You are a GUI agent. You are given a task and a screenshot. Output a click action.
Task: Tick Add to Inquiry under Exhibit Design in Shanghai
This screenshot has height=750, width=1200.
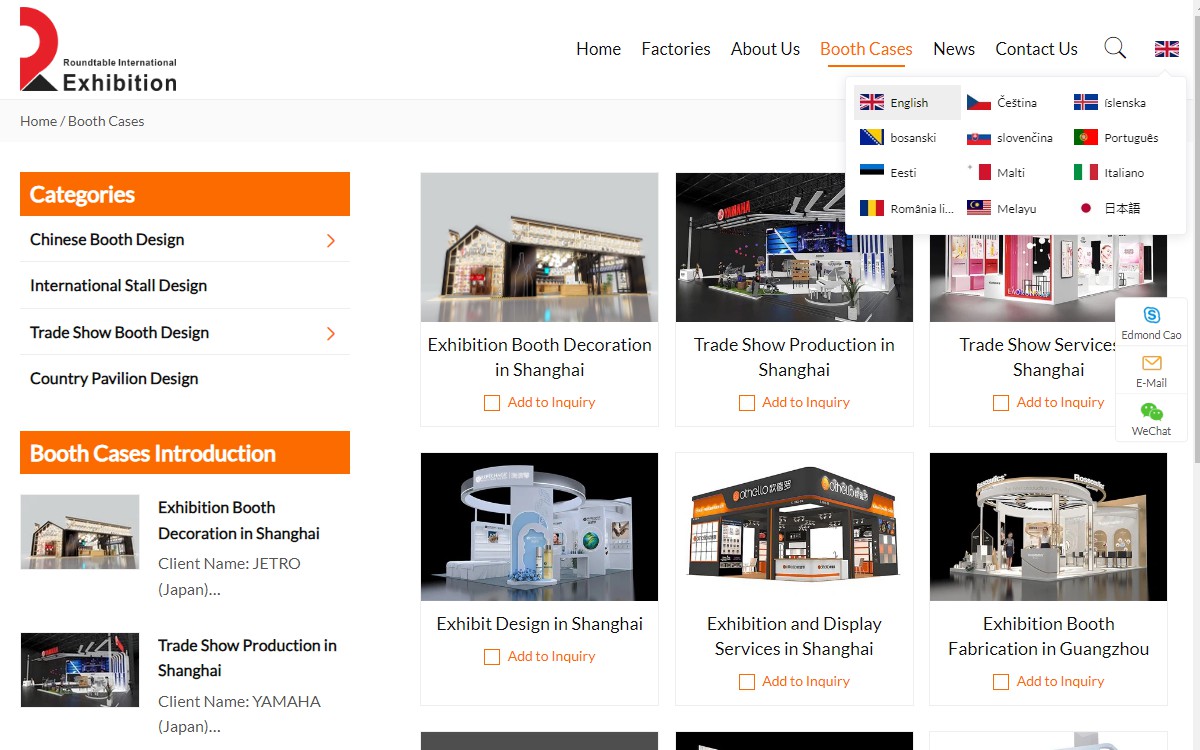click(492, 657)
